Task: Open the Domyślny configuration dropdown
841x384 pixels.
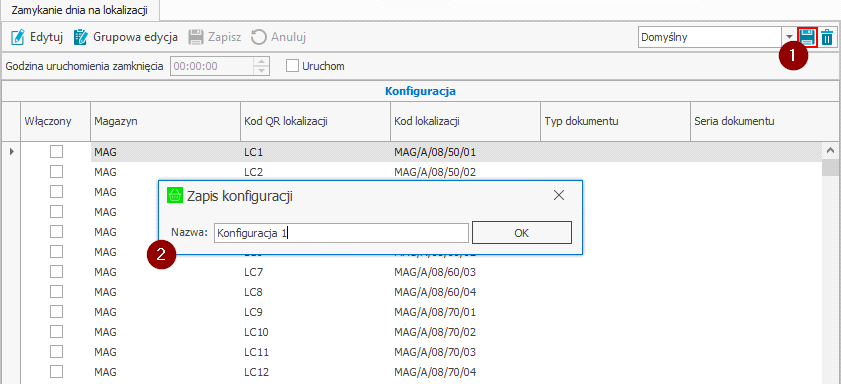Action: tap(789, 38)
